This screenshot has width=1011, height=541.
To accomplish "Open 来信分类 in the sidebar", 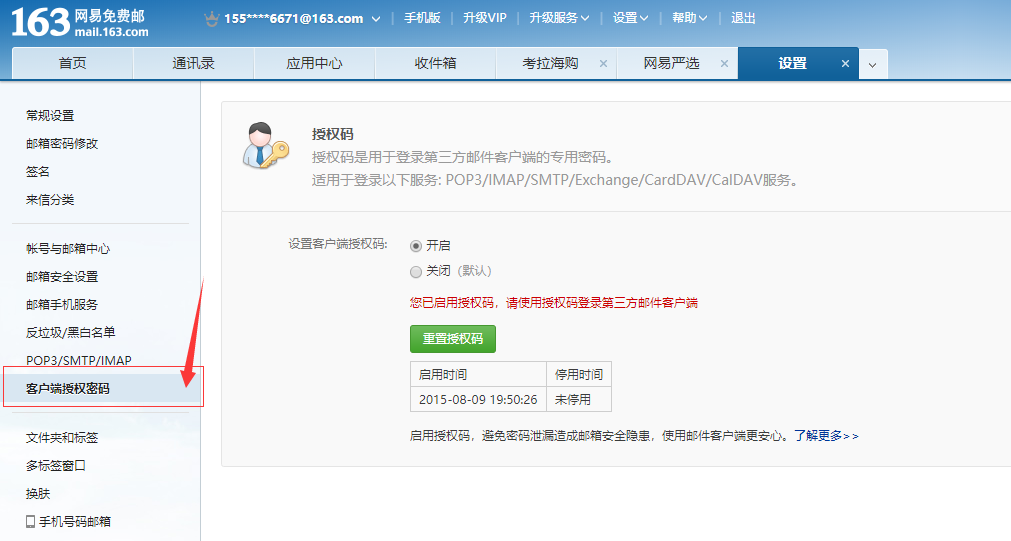I will (50, 199).
